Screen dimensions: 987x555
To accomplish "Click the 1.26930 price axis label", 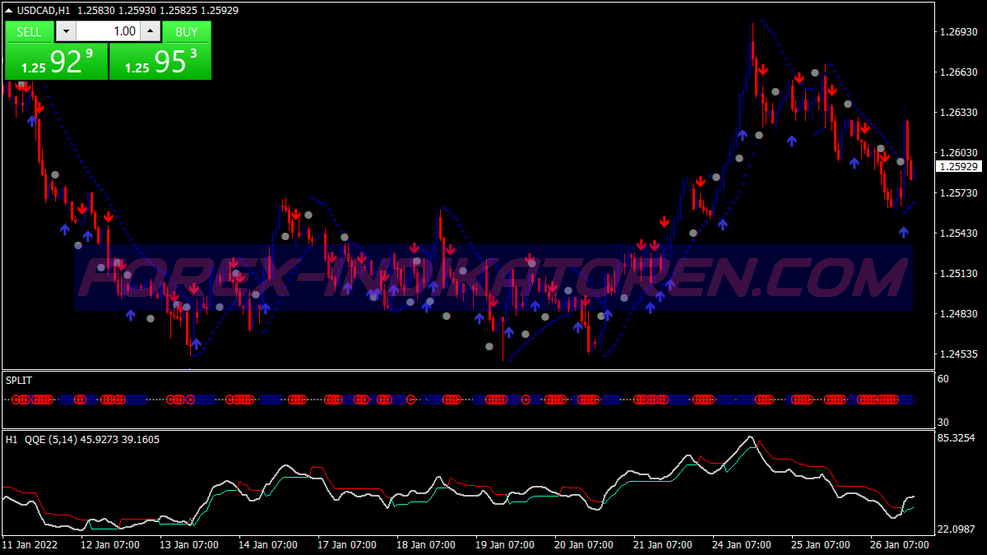I will (958, 31).
